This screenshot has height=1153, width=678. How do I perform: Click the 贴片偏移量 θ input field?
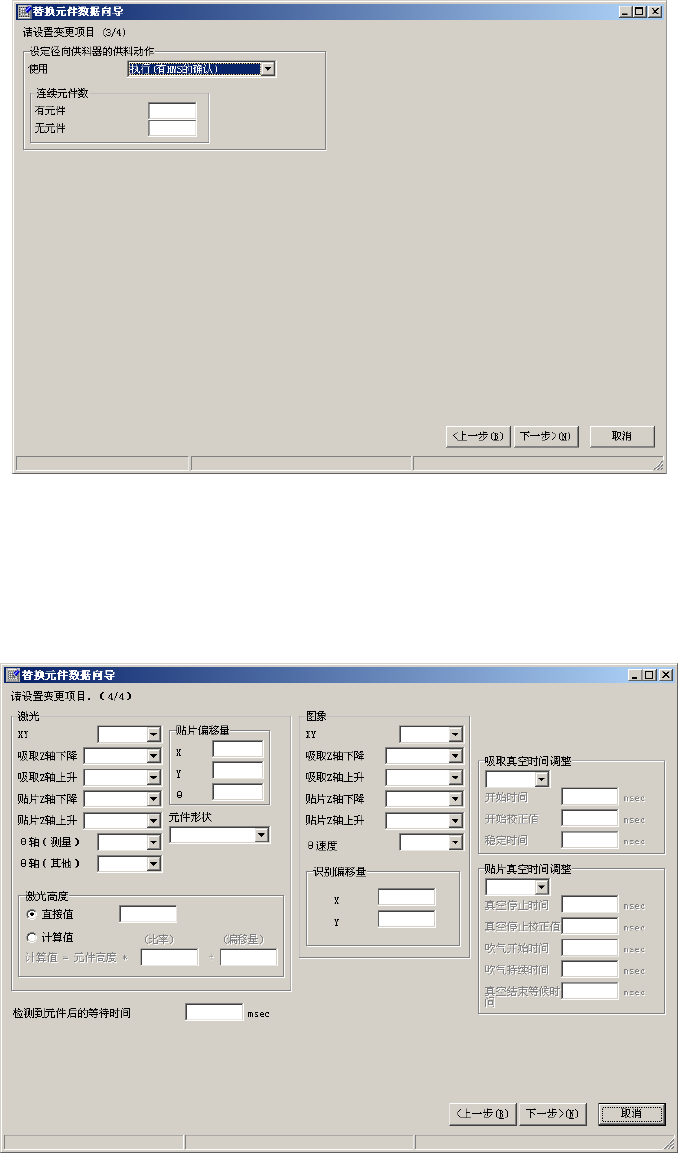coord(238,792)
